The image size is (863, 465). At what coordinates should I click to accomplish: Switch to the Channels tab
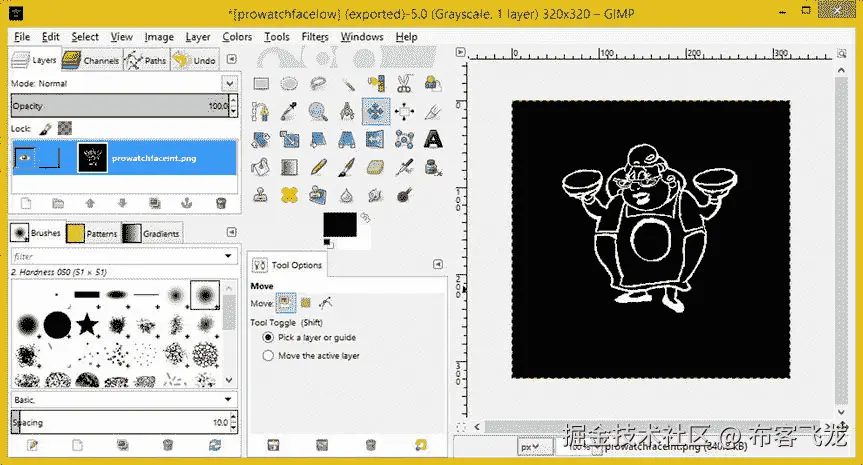[91, 60]
